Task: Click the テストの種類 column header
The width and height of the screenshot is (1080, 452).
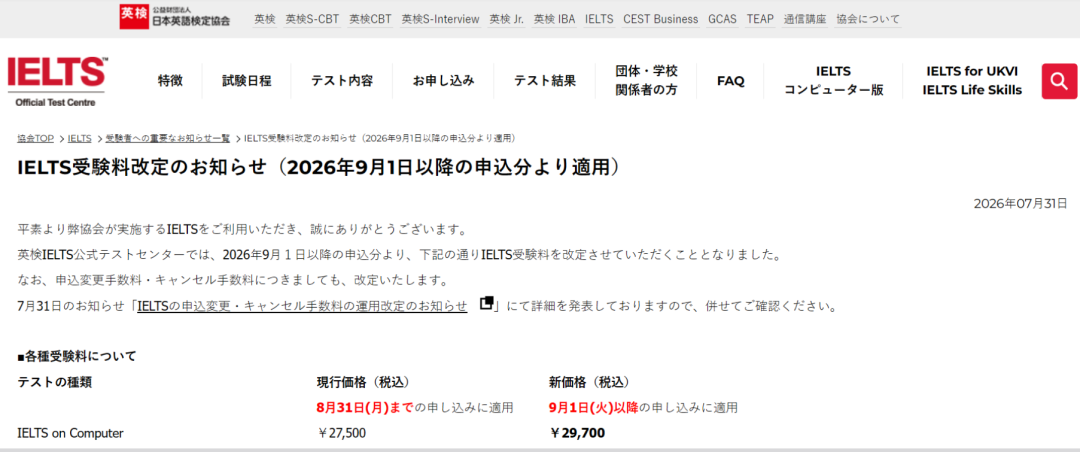Action: 54,382
